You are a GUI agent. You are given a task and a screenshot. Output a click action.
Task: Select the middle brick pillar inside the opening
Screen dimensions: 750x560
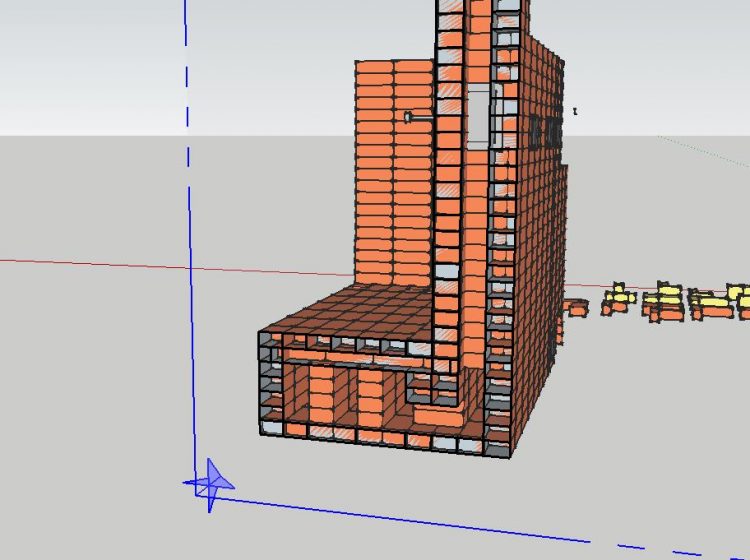[371, 395]
